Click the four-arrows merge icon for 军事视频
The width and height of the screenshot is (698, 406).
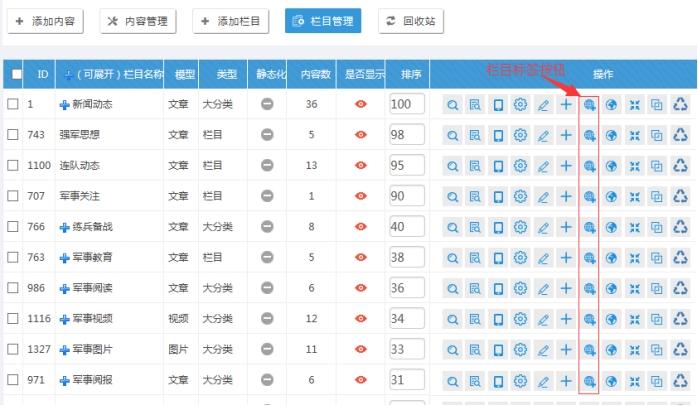click(634, 320)
